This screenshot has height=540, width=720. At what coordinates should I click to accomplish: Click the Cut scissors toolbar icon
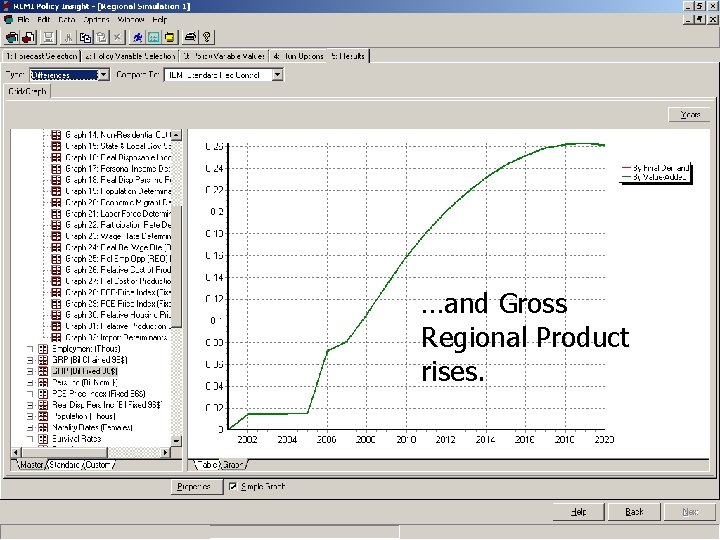click(68, 37)
